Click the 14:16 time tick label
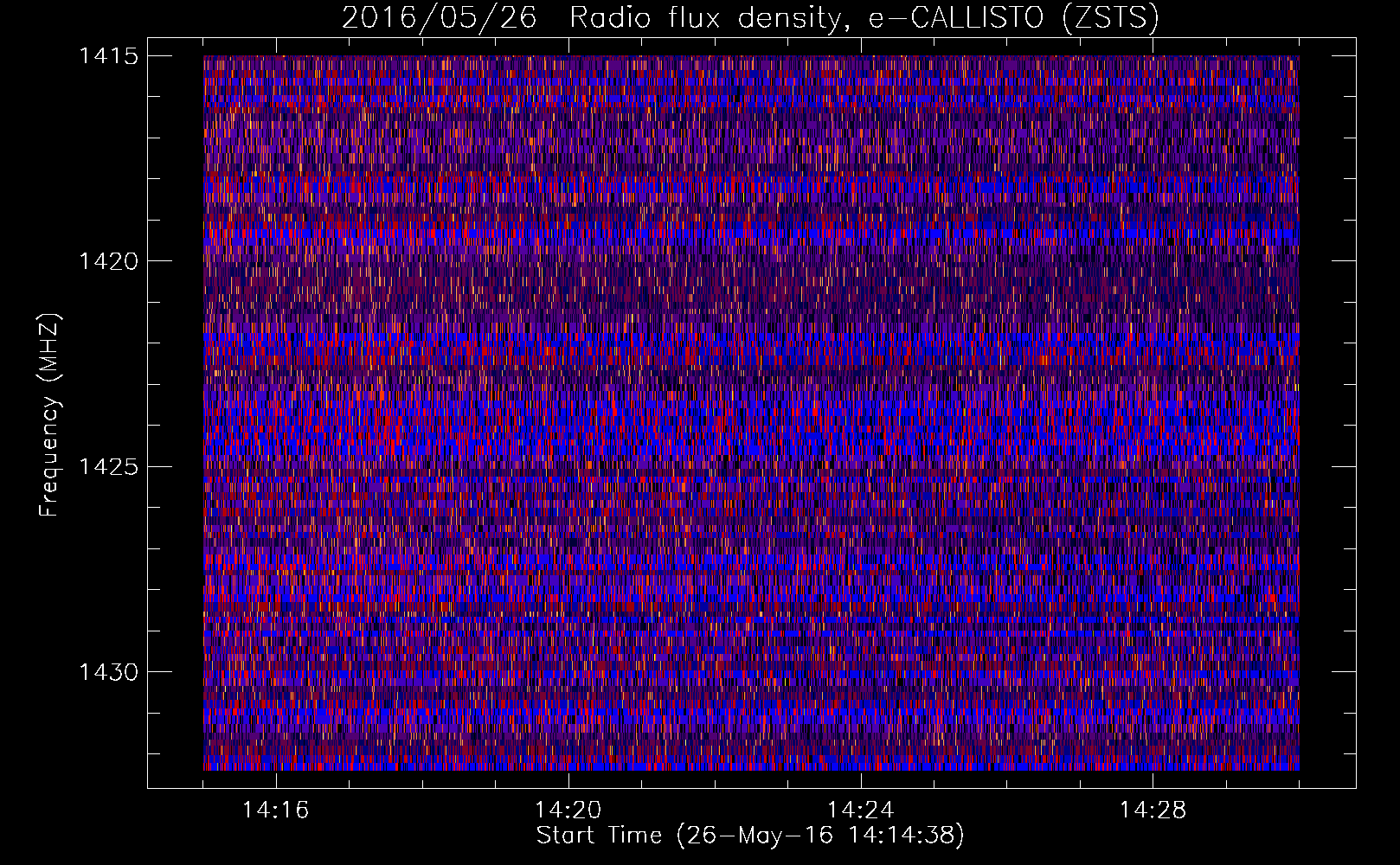Viewport: 1400px width, 865px height. tap(275, 811)
